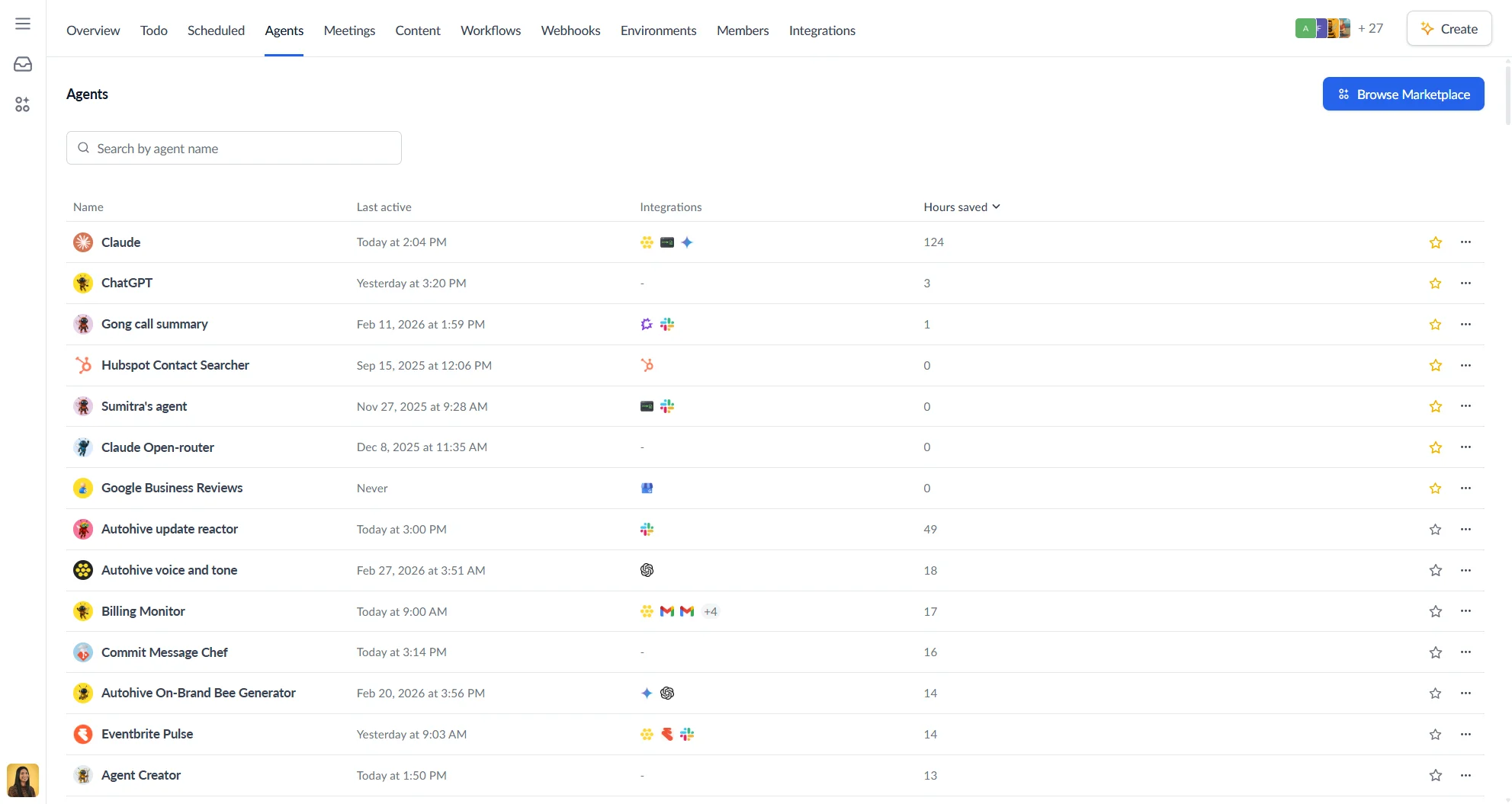The image size is (1512, 804).
Task: Switch to the Meetings tab
Action: 349,30
